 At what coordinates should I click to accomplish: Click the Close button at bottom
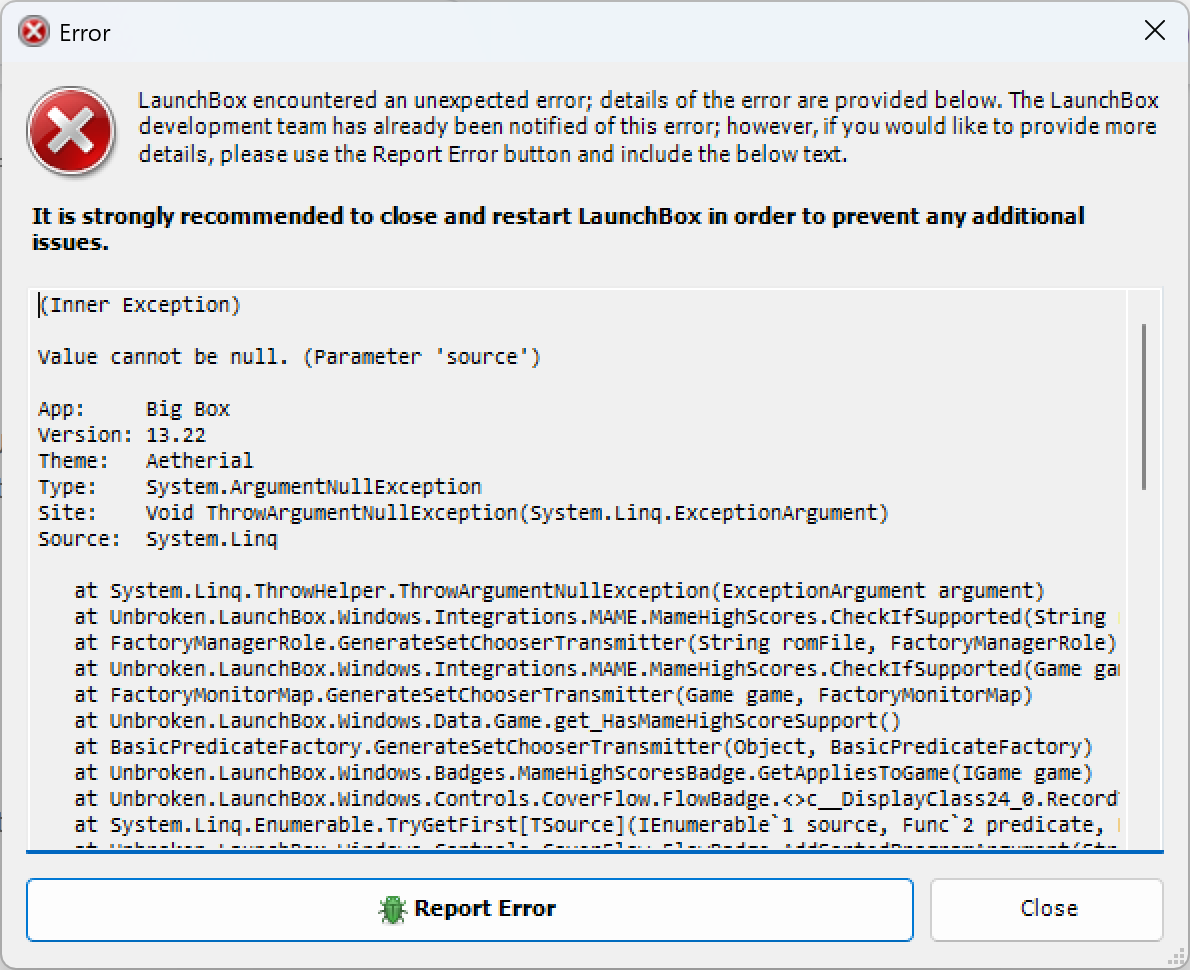1047,909
